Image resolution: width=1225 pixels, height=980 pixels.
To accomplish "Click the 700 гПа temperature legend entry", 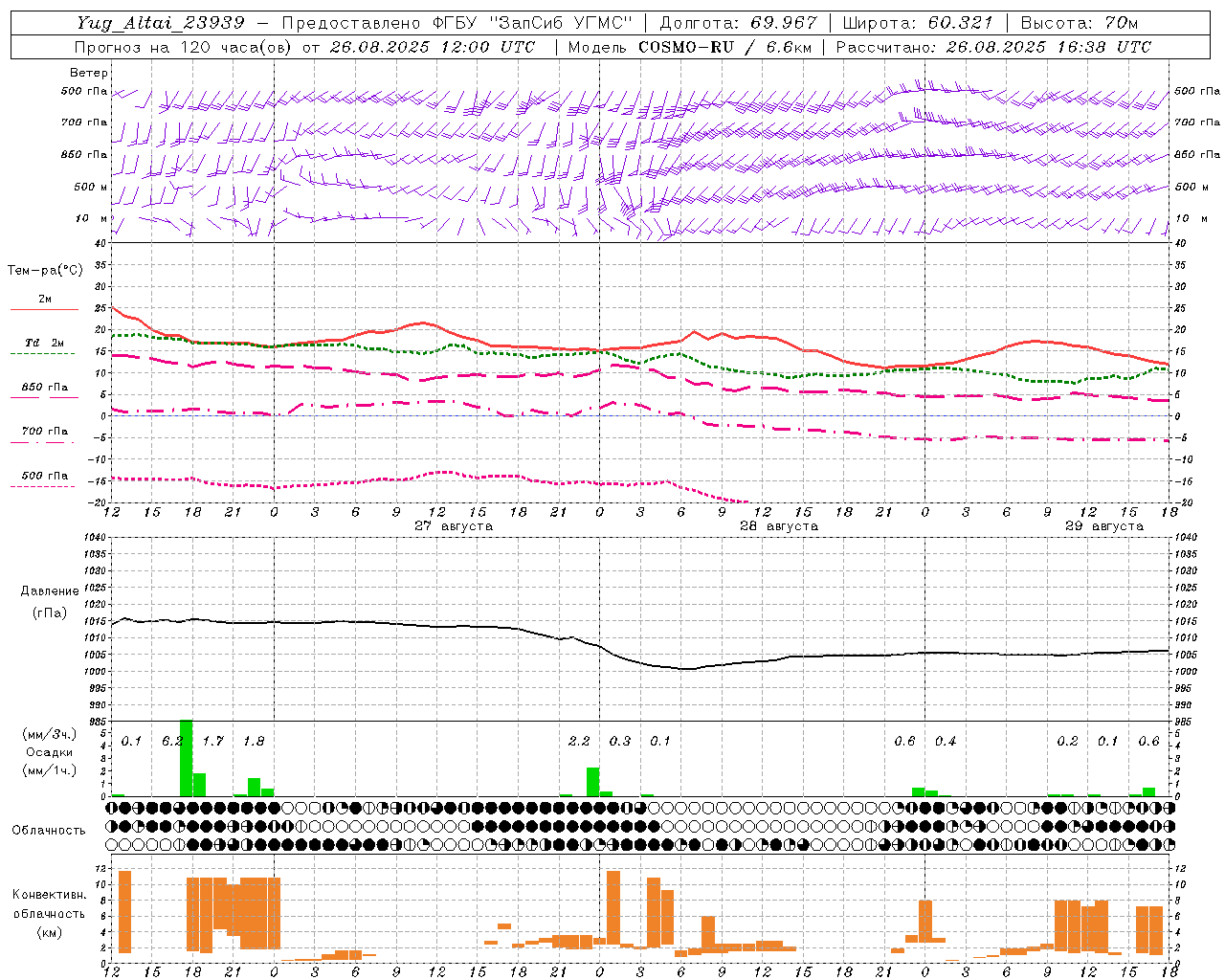I will click(x=45, y=432).
